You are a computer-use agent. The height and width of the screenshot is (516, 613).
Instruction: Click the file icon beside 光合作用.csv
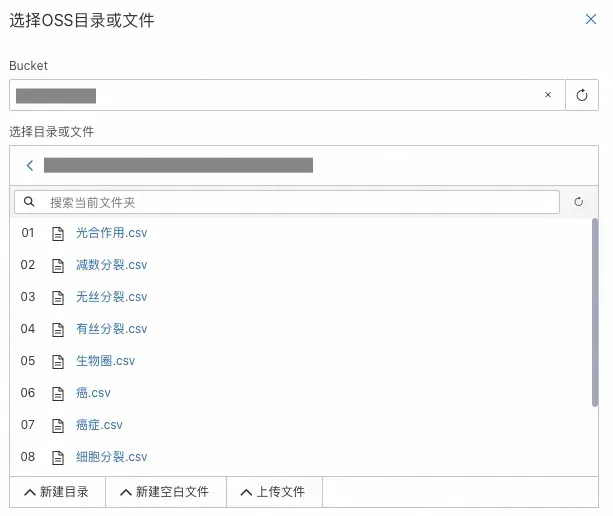[x=58, y=233]
